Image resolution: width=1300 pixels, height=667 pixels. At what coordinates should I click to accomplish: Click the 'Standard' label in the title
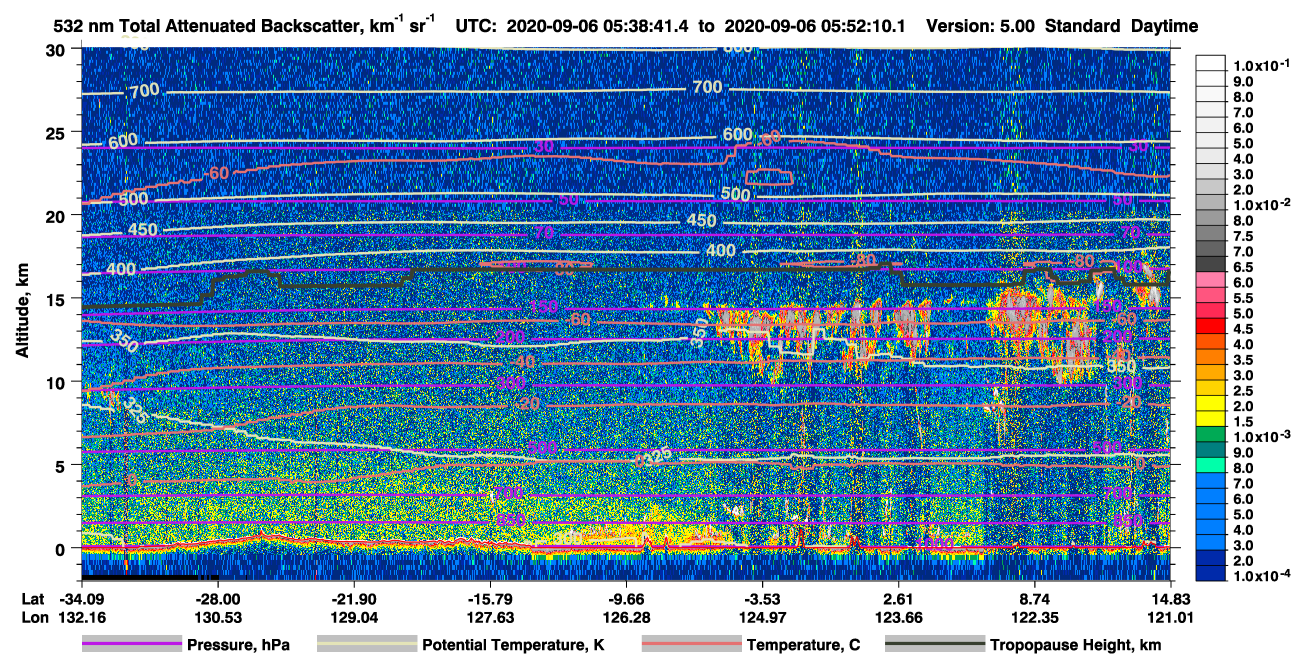1082,26
